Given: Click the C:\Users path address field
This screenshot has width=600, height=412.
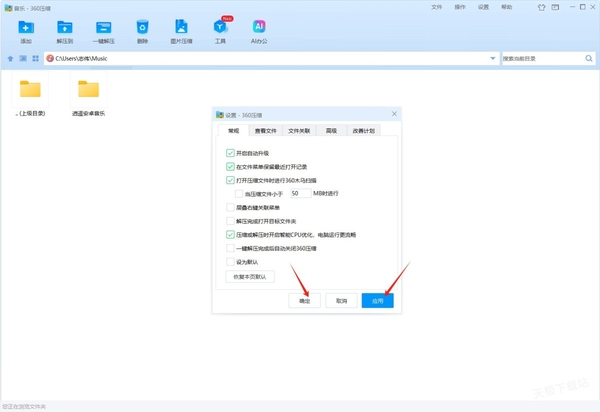Looking at the screenshot, I should 271,59.
